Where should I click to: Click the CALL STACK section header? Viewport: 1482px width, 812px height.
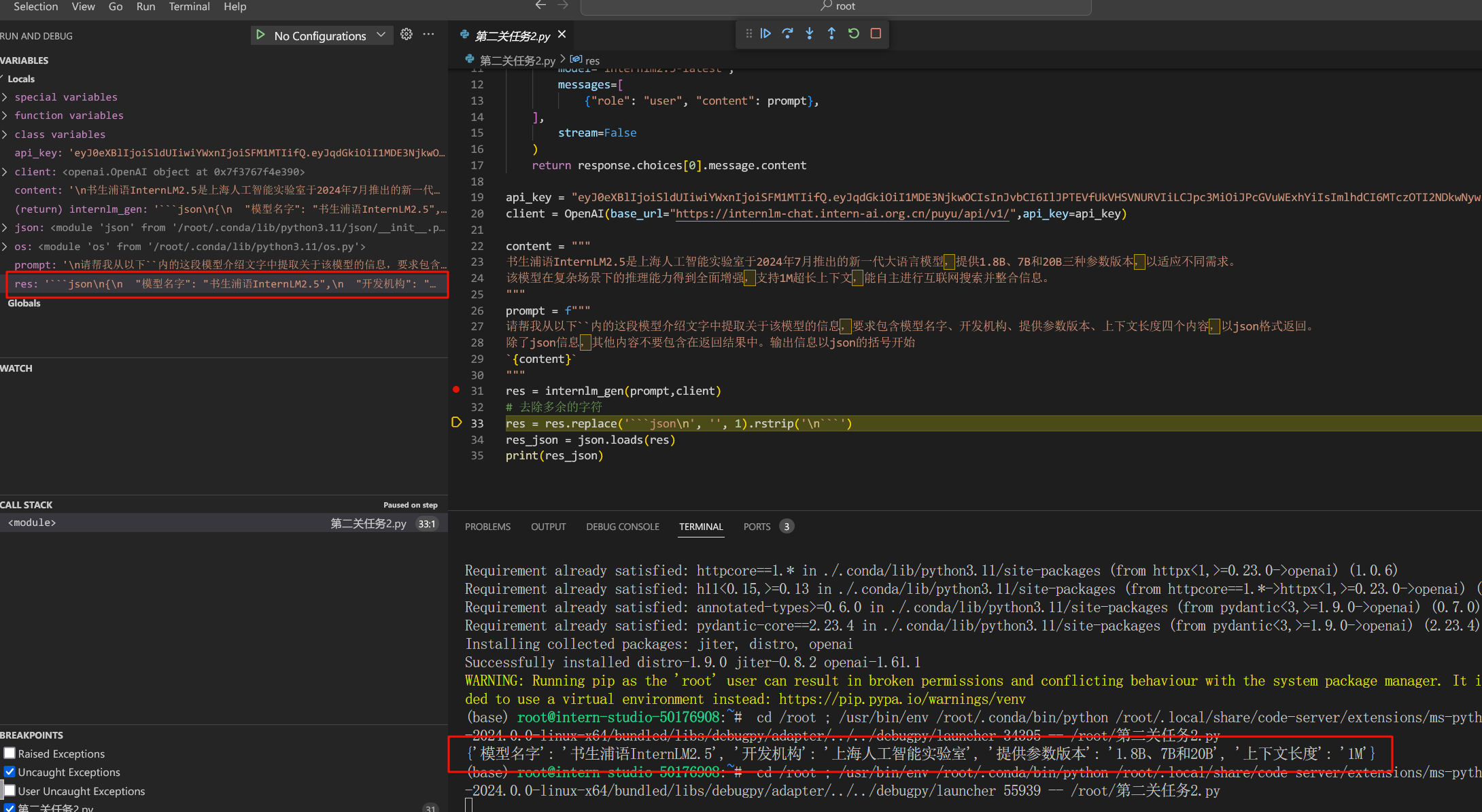pos(27,505)
